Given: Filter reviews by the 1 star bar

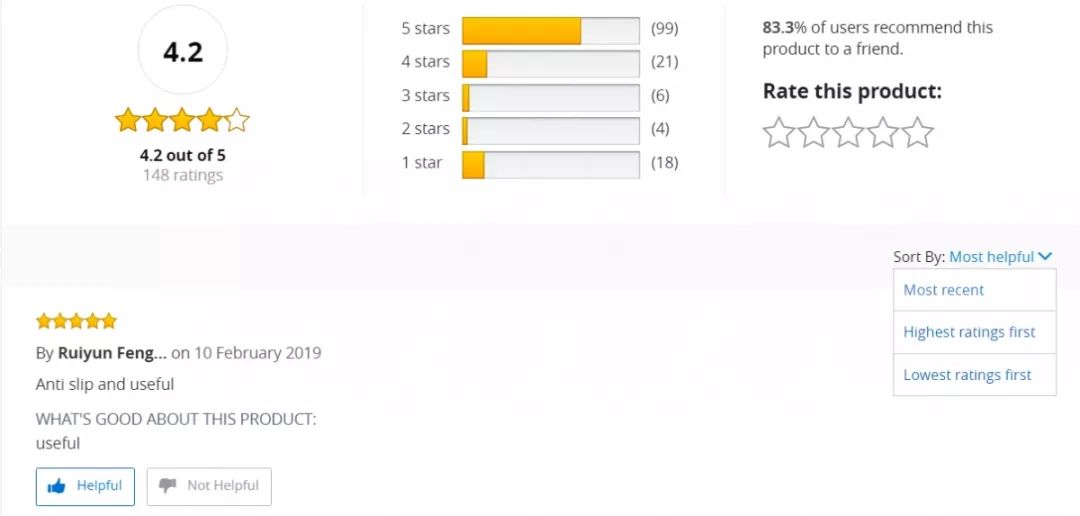Looking at the screenshot, I should tap(550, 165).
